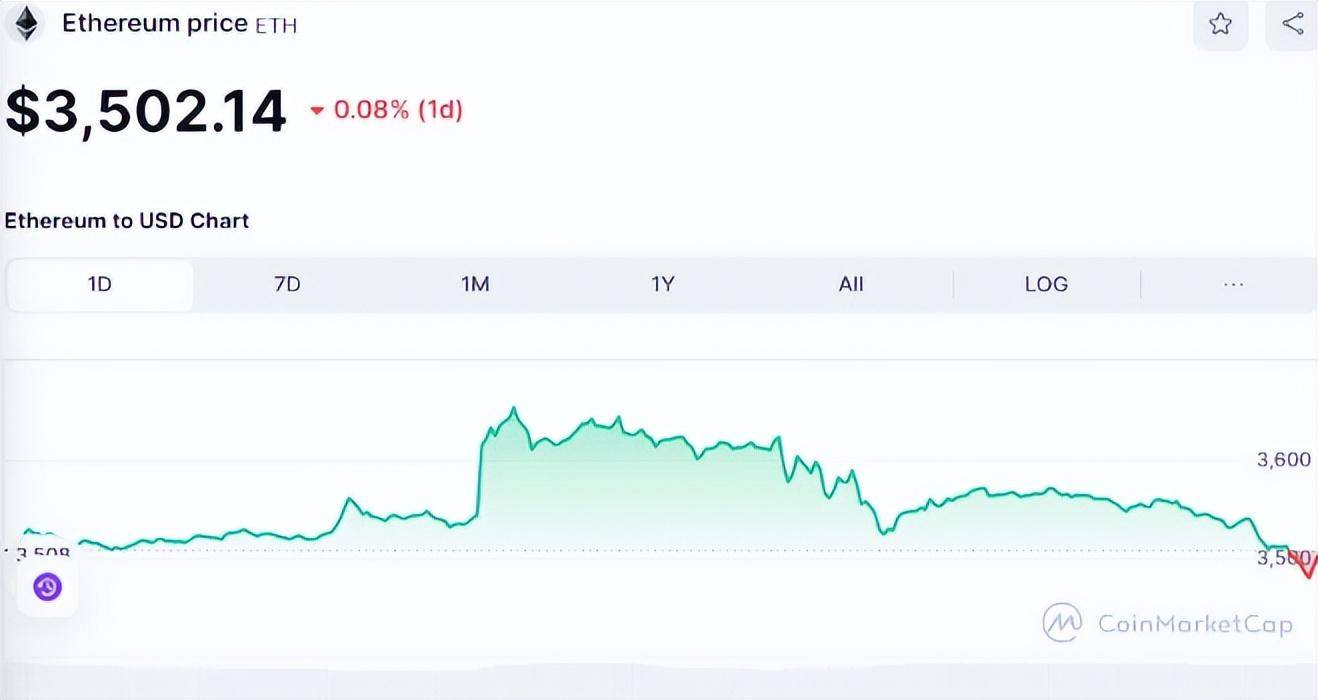
Task: Toggle LOG scale on chart
Action: [x=1046, y=284]
